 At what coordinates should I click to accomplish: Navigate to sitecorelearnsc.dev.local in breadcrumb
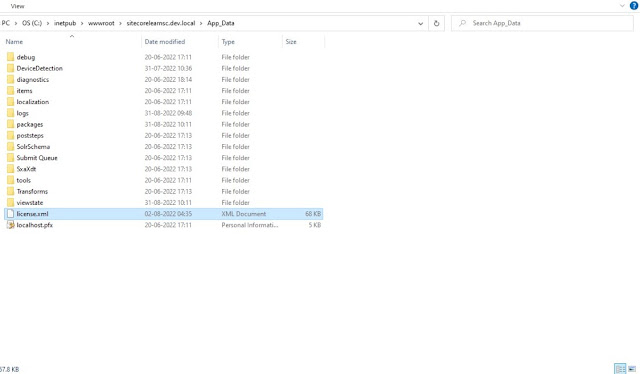161,23
